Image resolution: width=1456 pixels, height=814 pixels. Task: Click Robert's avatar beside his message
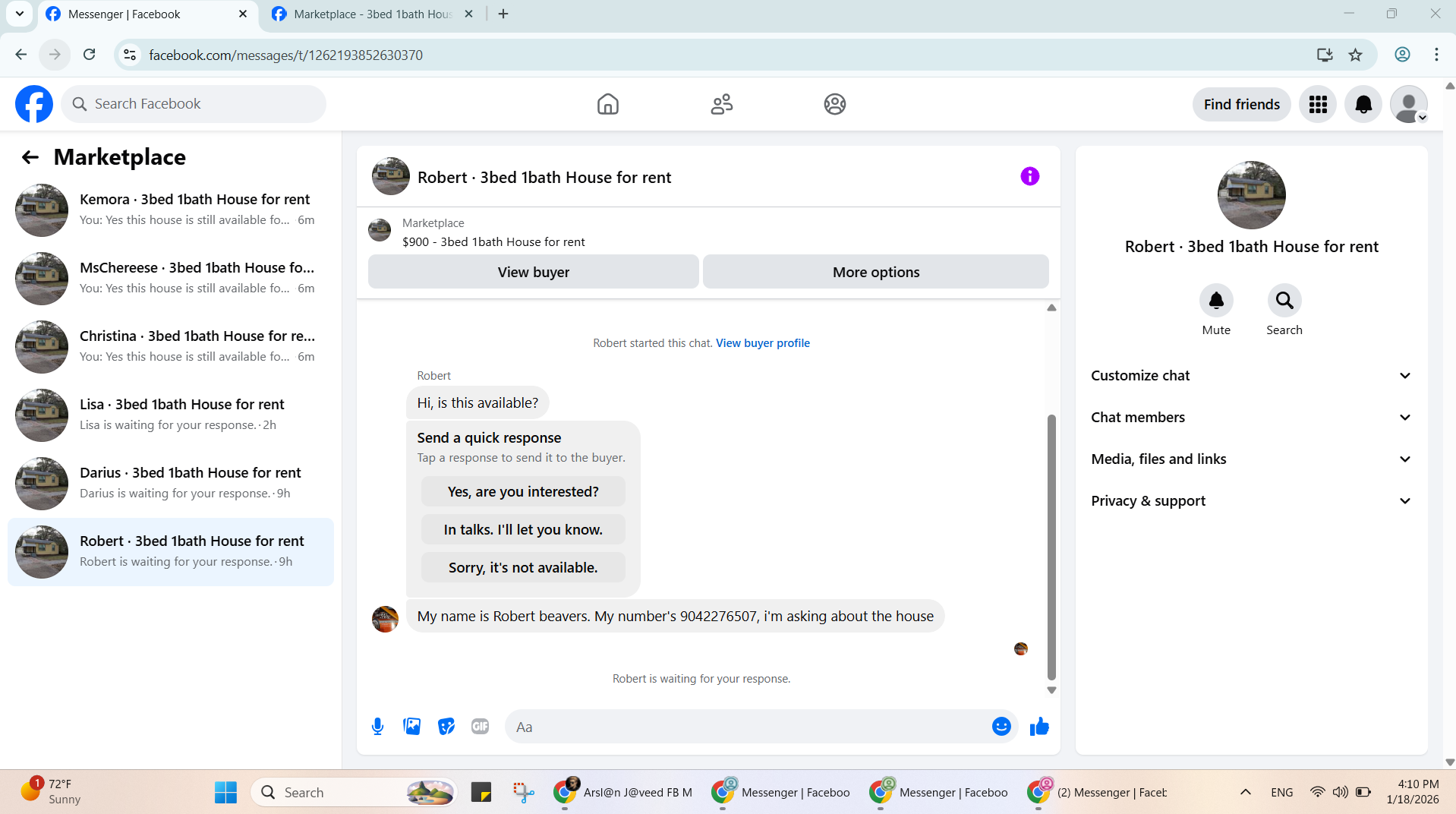385,619
